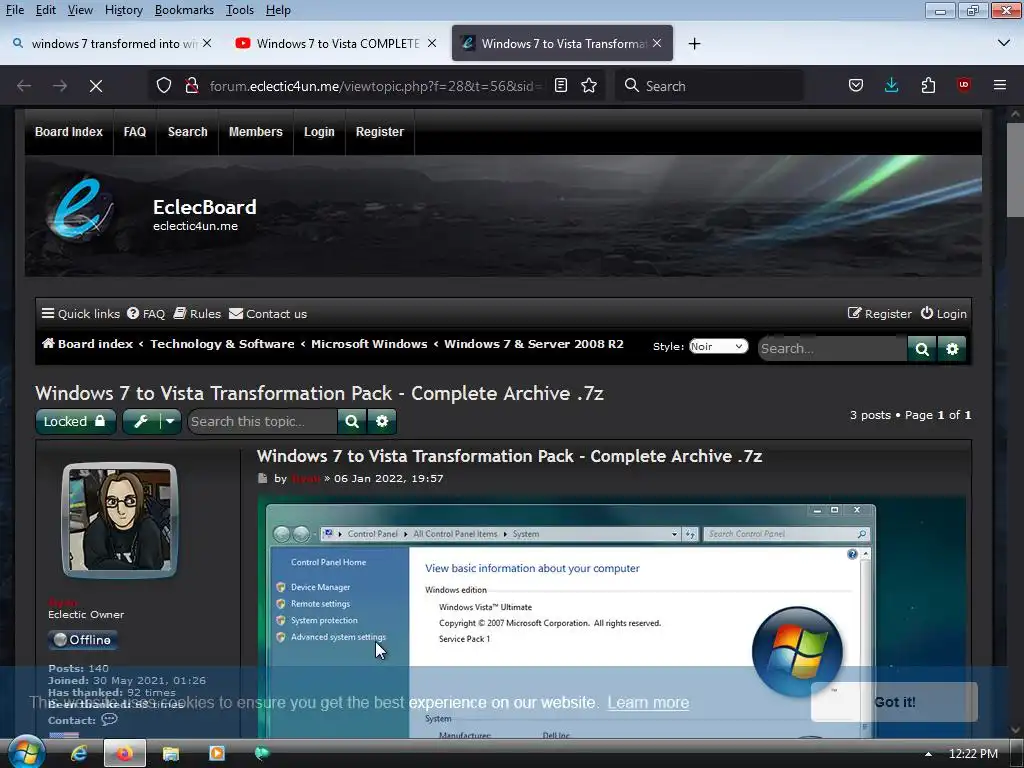Image resolution: width=1024 pixels, height=768 pixels.
Task: Click Learn more about cookies
Action: click(648, 703)
